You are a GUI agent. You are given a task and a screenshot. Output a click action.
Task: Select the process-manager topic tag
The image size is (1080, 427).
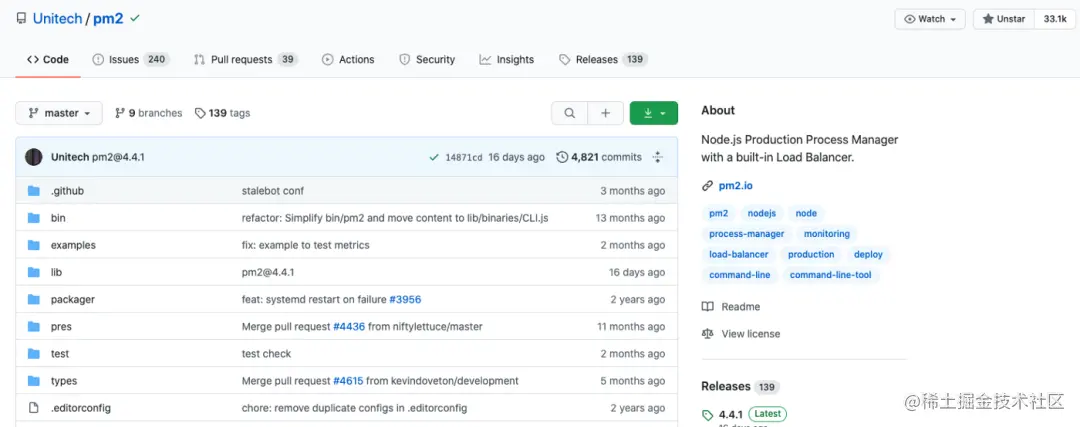click(x=747, y=234)
